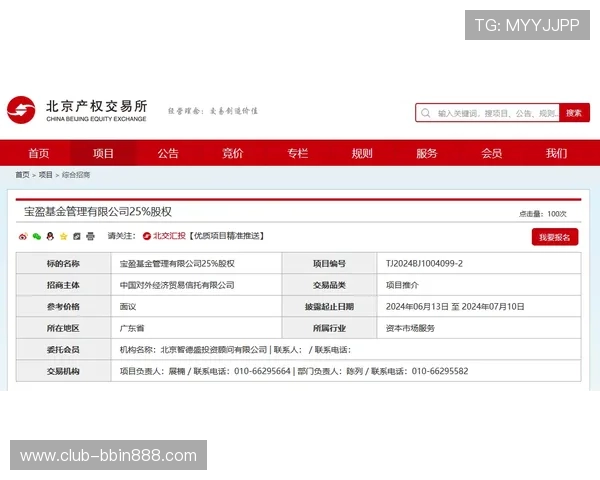This screenshot has height=480, width=600.
Task: Click the 标的名称 value in the table
Action: 177,263
